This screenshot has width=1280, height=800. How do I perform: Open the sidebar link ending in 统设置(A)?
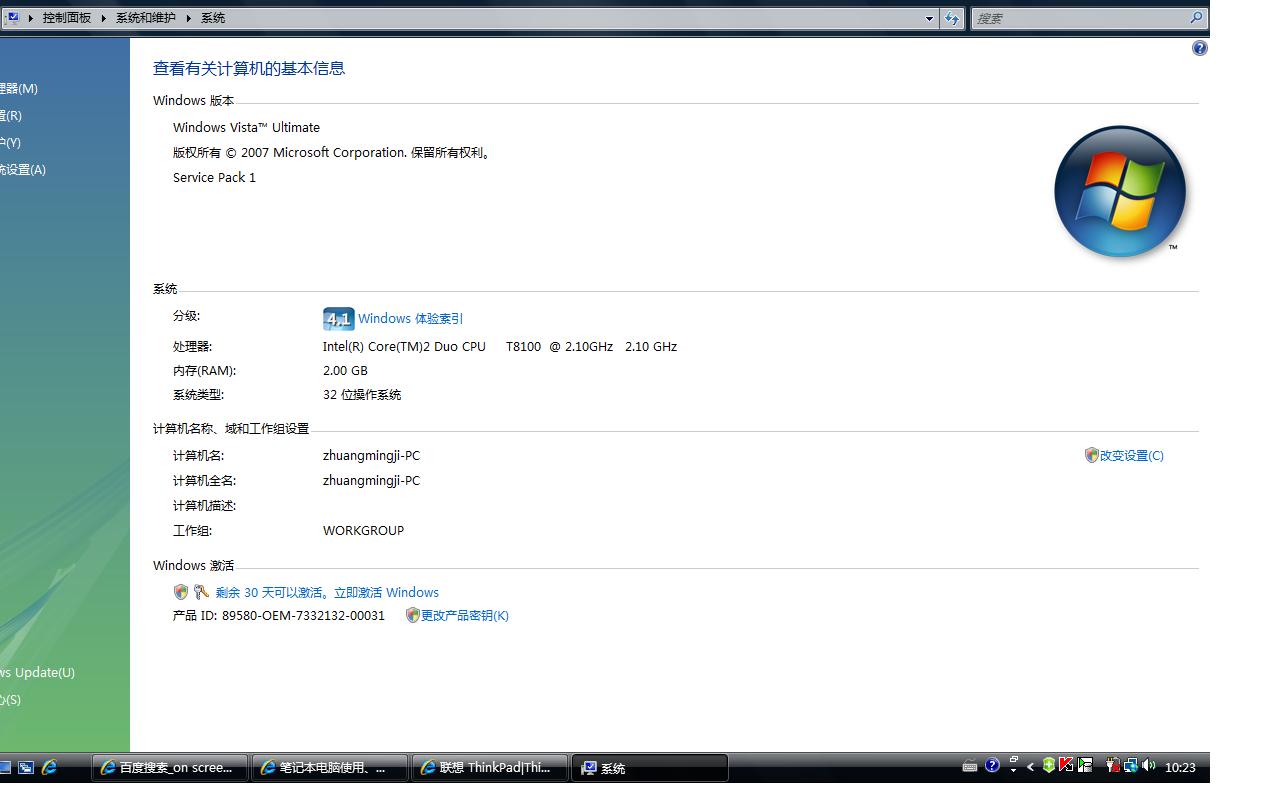coord(23,169)
